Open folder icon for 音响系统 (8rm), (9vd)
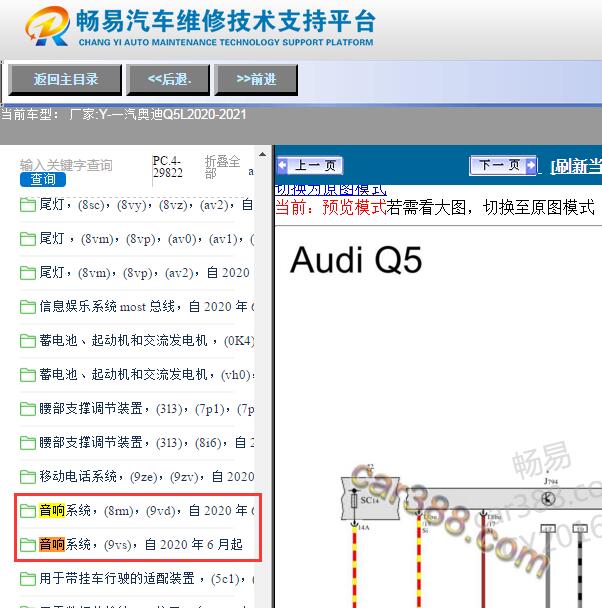 coord(28,511)
